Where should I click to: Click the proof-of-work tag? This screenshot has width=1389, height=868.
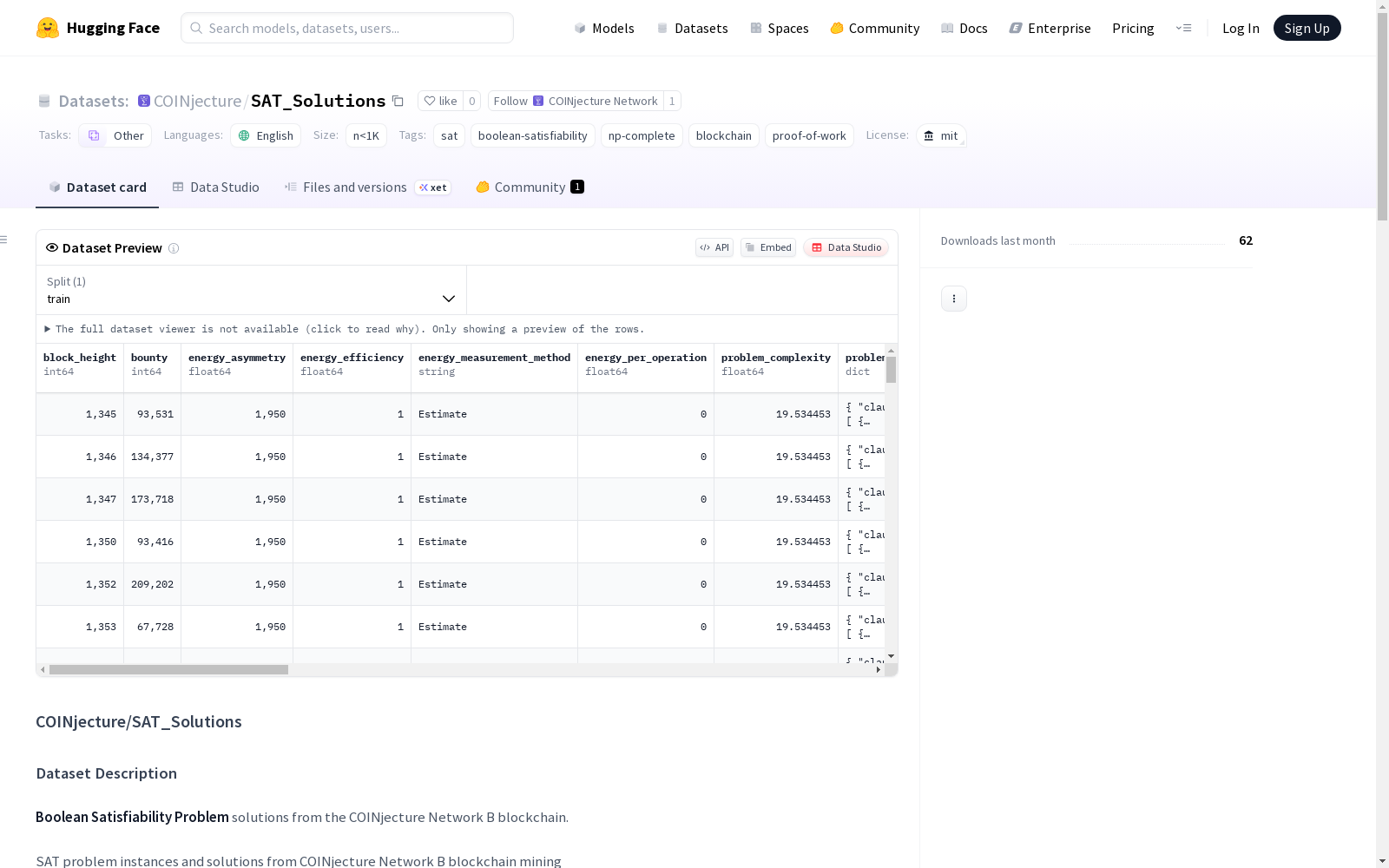(x=809, y=135)
